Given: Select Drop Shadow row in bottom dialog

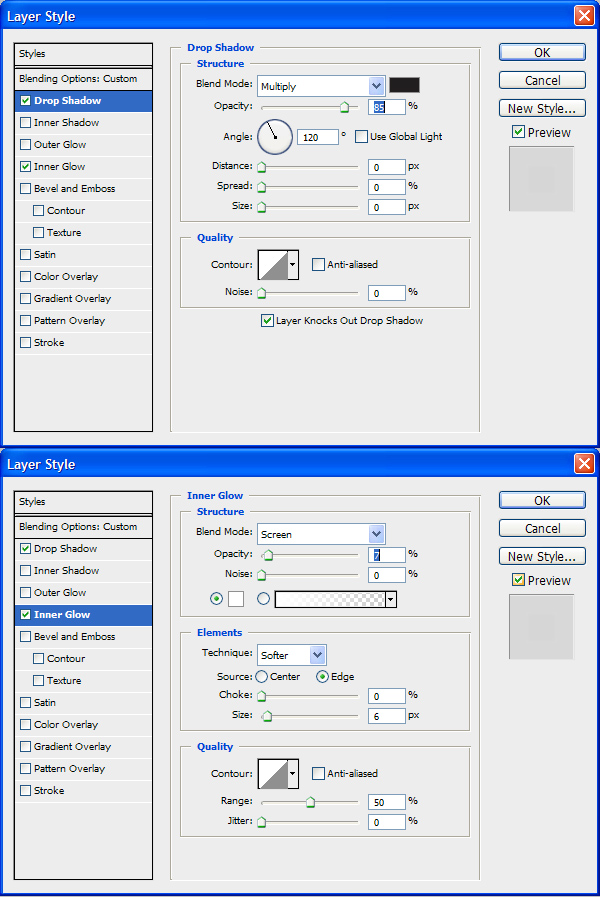Looking at the screenshot, I should click(x=84, y=549).
